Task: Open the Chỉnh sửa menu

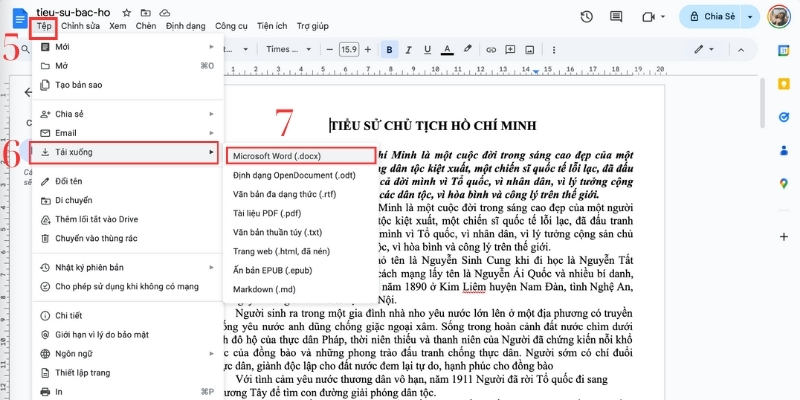Action: click(x=80, y=26)
